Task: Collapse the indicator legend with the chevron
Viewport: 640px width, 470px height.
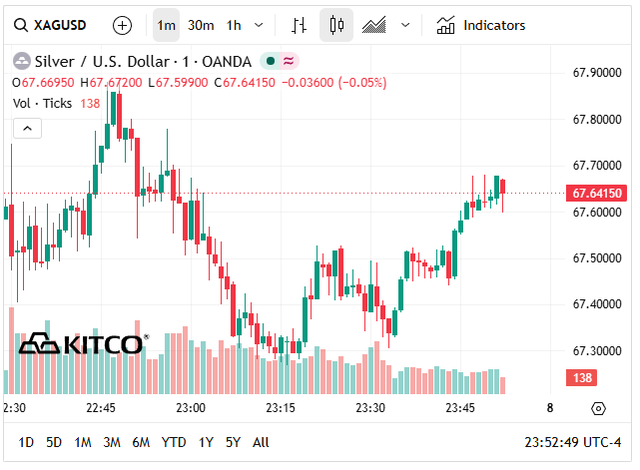Action: coord(27,129)
